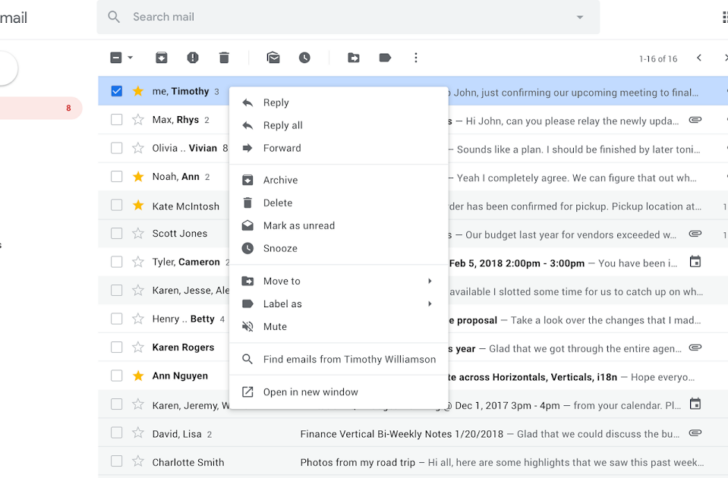
Task: Click the 1-16 of 16 page count
Action: pyautogui.click(x=658, y=58)
